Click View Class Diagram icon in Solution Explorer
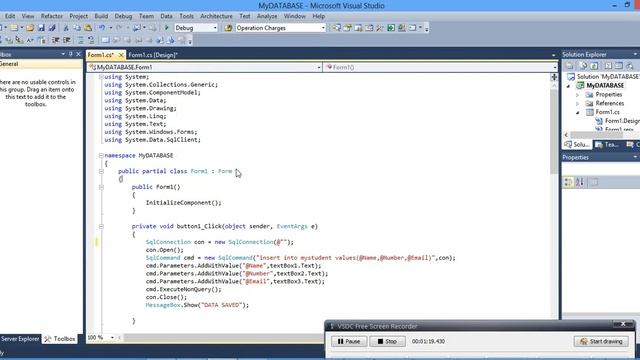This screenshot has height=360, width=640. (630, 66)
